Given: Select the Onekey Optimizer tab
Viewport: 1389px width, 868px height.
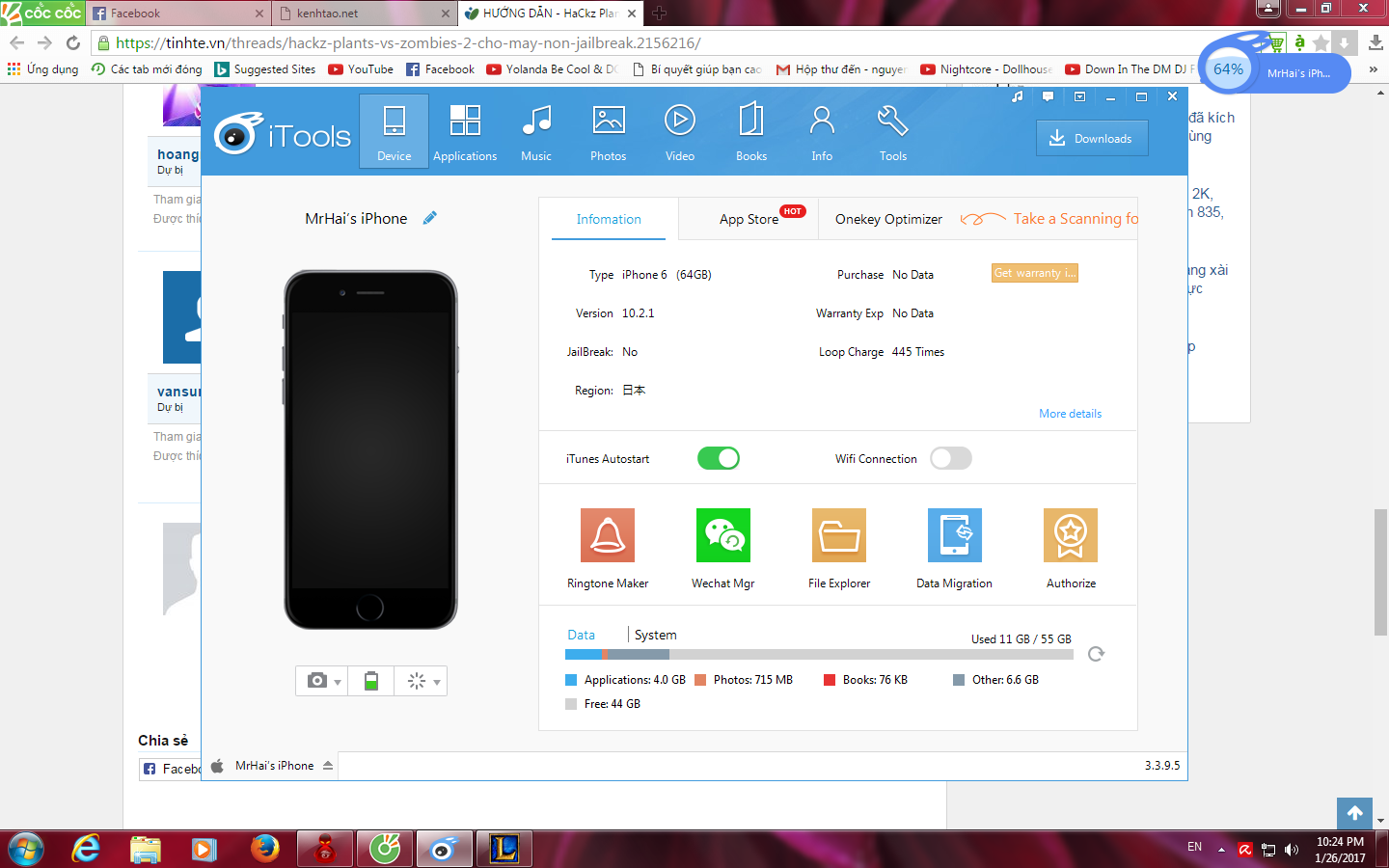Looking at the screenshot, I should coord(888,219).
